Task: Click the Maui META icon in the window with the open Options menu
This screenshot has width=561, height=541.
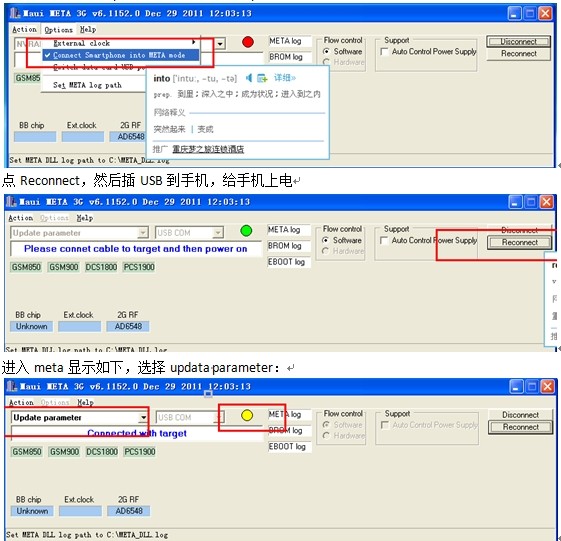Action: coord(15,13)
